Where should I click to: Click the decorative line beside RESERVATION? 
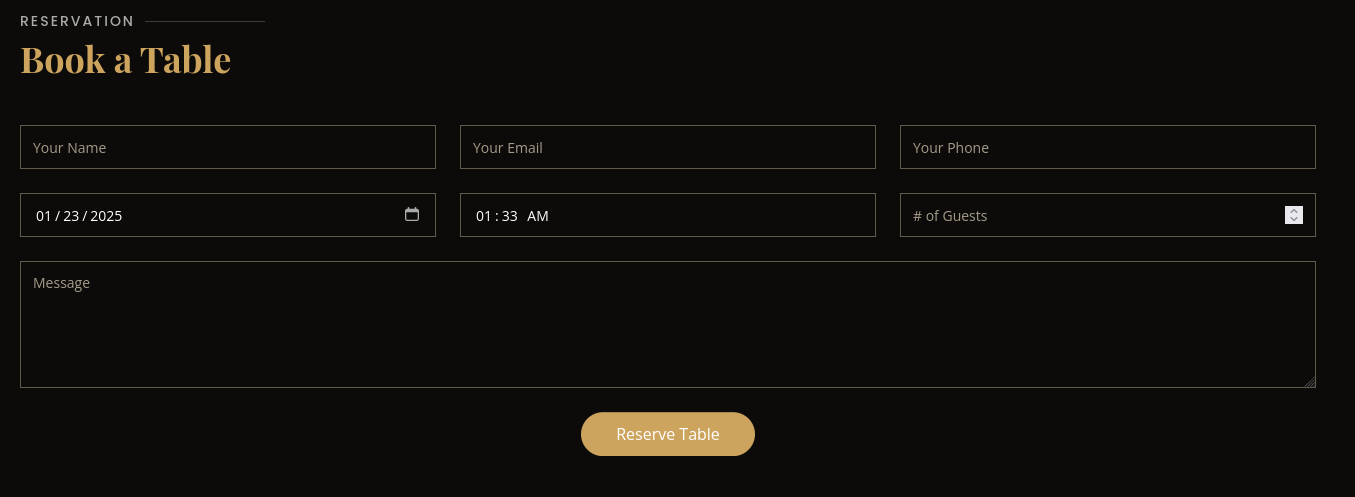click(x=205, y=21)
